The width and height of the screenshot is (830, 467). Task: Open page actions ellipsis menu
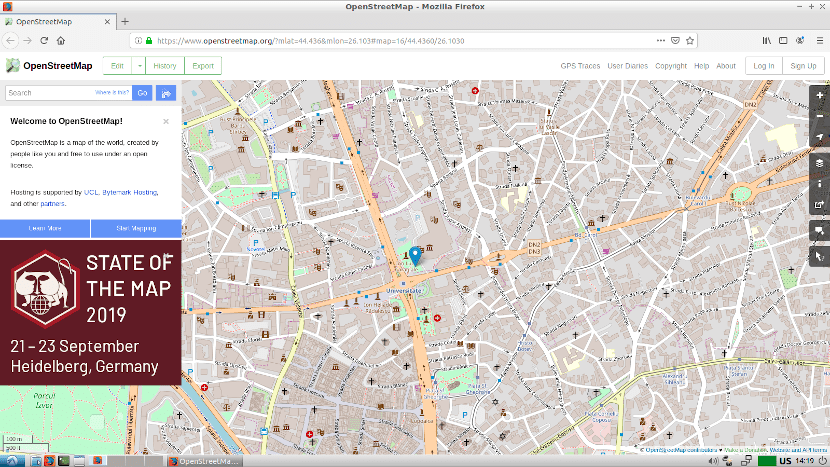click(x=661, y=41)
